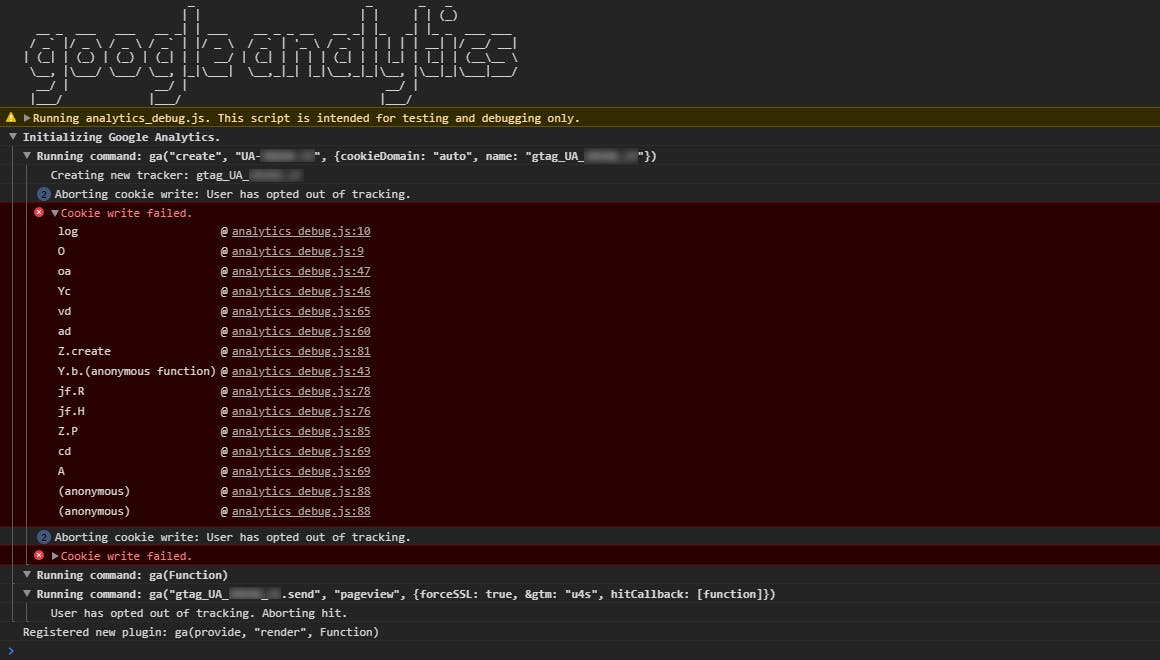This screenshot has width=1160, height=660.
Task: Click the yellow warning triangle icon
Action: click(x=11, y=118)
